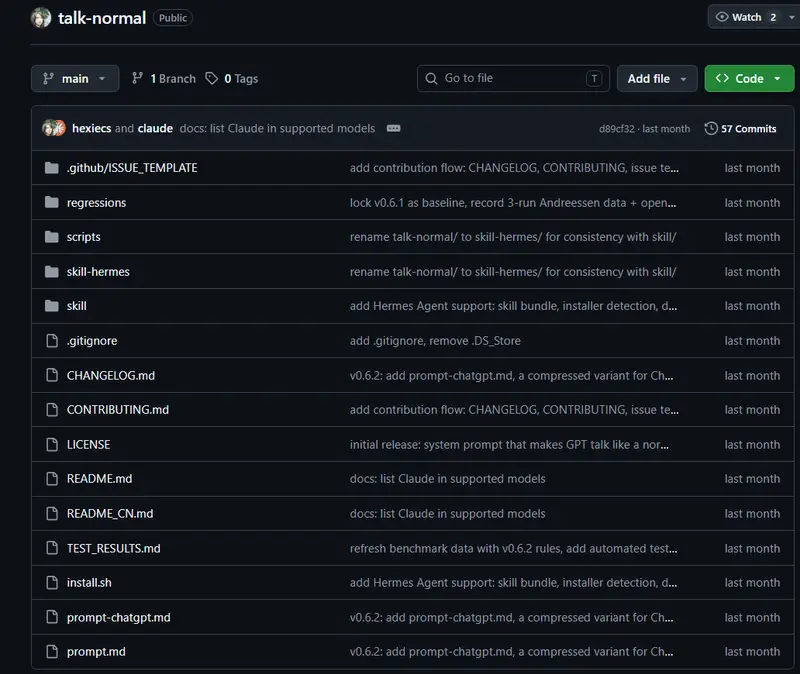Click the folder icon beside regressions

click(x=52, y=203)
